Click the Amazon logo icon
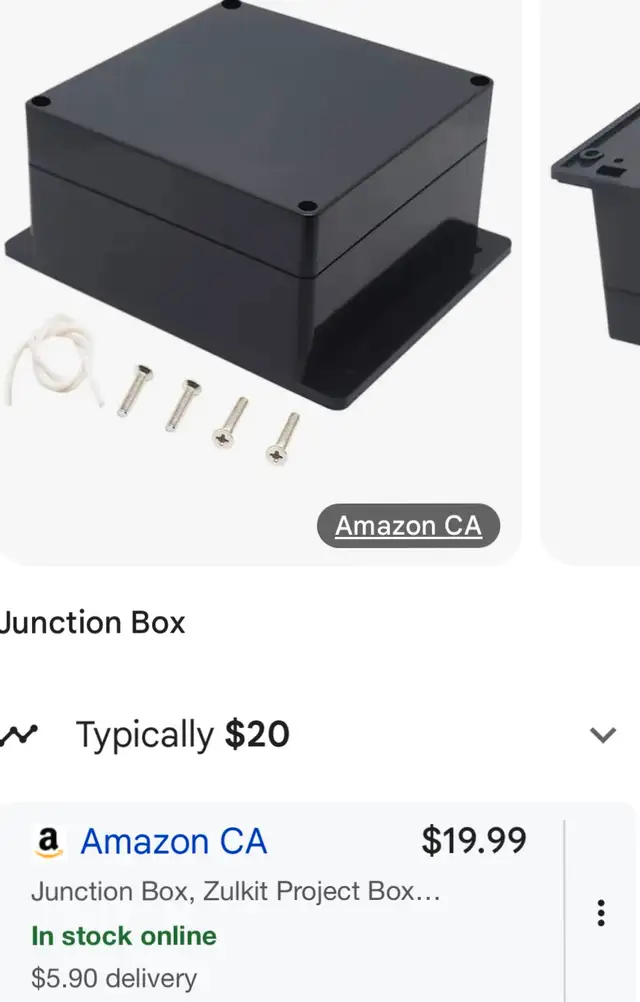This screenshot has height=1002, width=640. [x=48, y=842]
